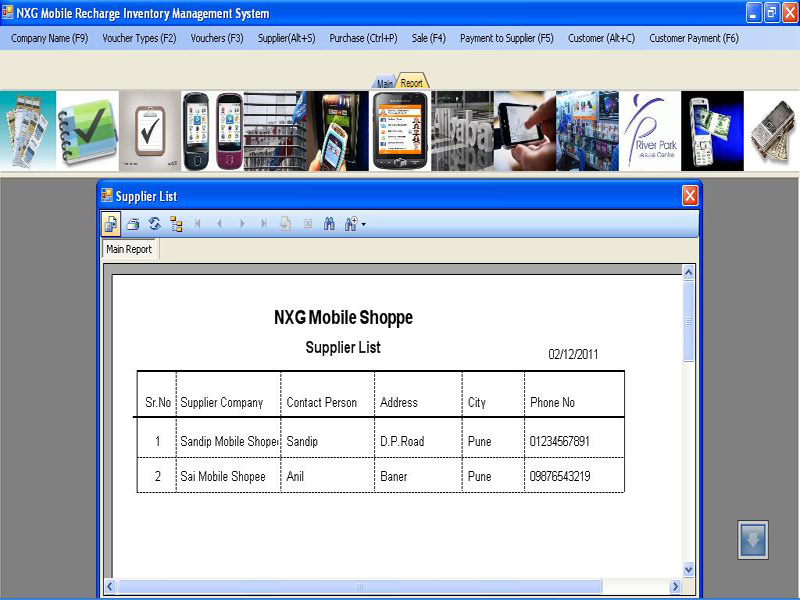
Task: Jump to last report page
Action: pyautogui.click(x=264, y=224)
